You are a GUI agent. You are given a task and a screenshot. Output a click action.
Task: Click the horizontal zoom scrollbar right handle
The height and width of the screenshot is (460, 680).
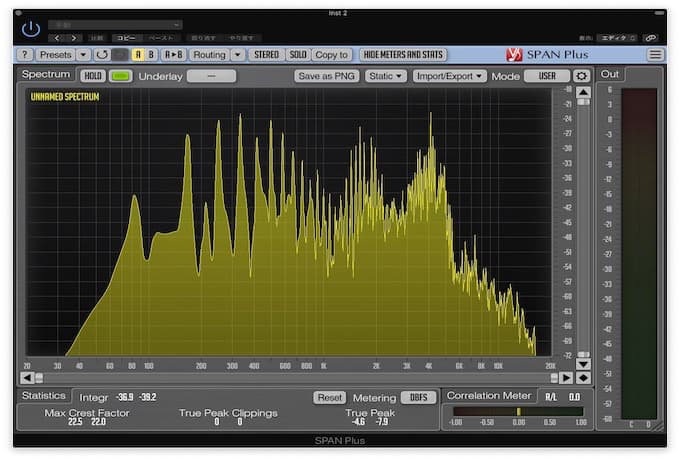click(x=554, y=378)
